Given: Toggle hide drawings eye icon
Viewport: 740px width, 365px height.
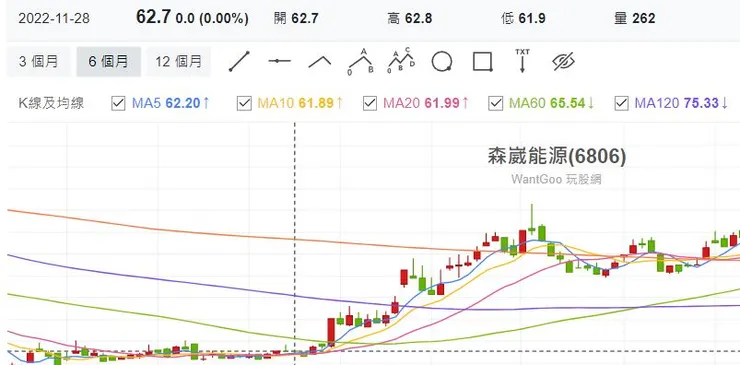Looking at the screenshot, I should (563, 61).
